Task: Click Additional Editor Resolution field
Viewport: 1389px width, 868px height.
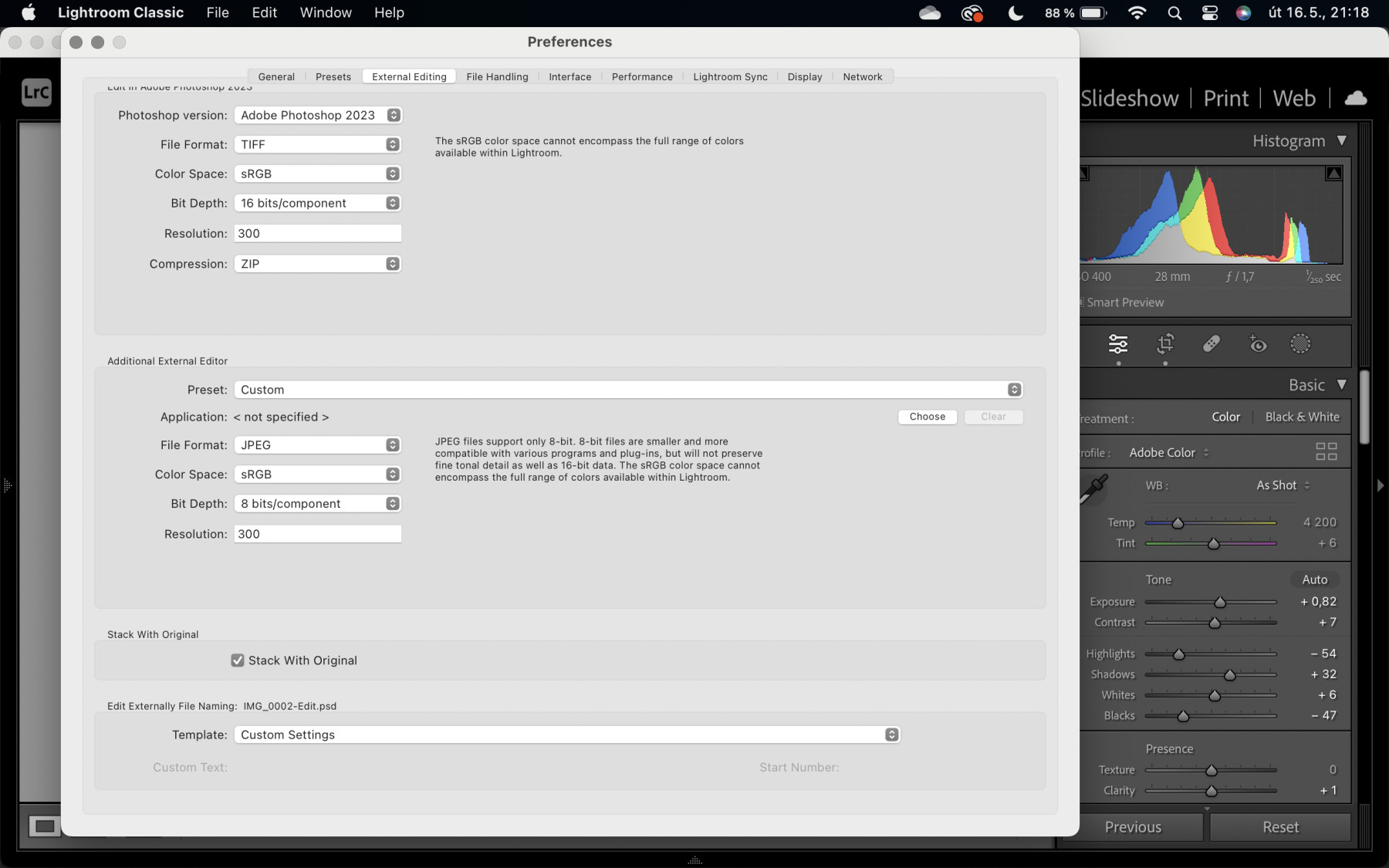Action: pos(318,534)
